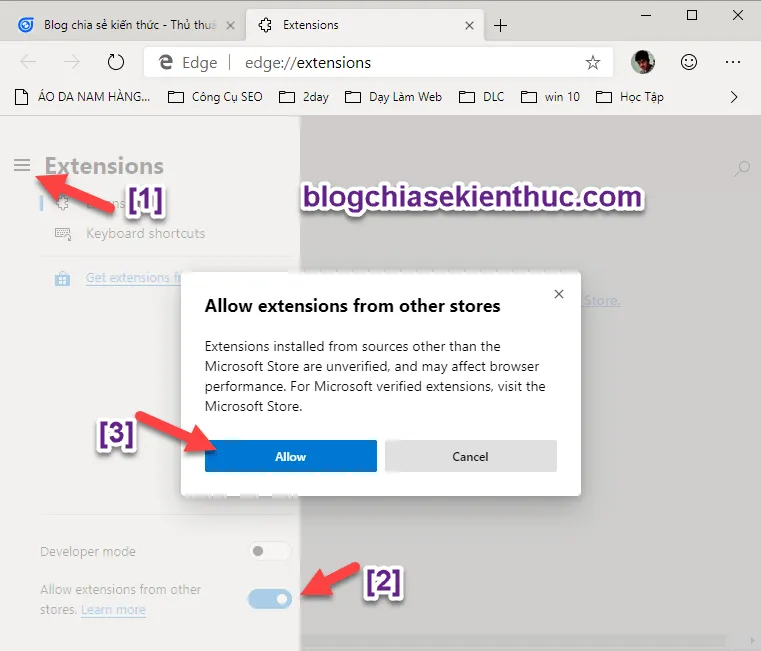The image size is (761, 651).
Task: Select the Extensions tab
Action: (365, 25)
